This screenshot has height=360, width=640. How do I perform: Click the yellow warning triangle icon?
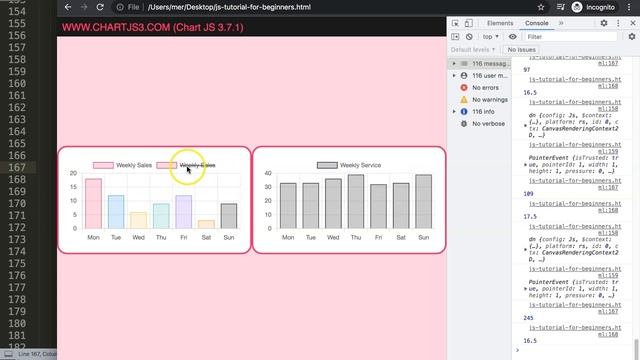(464, 100)
